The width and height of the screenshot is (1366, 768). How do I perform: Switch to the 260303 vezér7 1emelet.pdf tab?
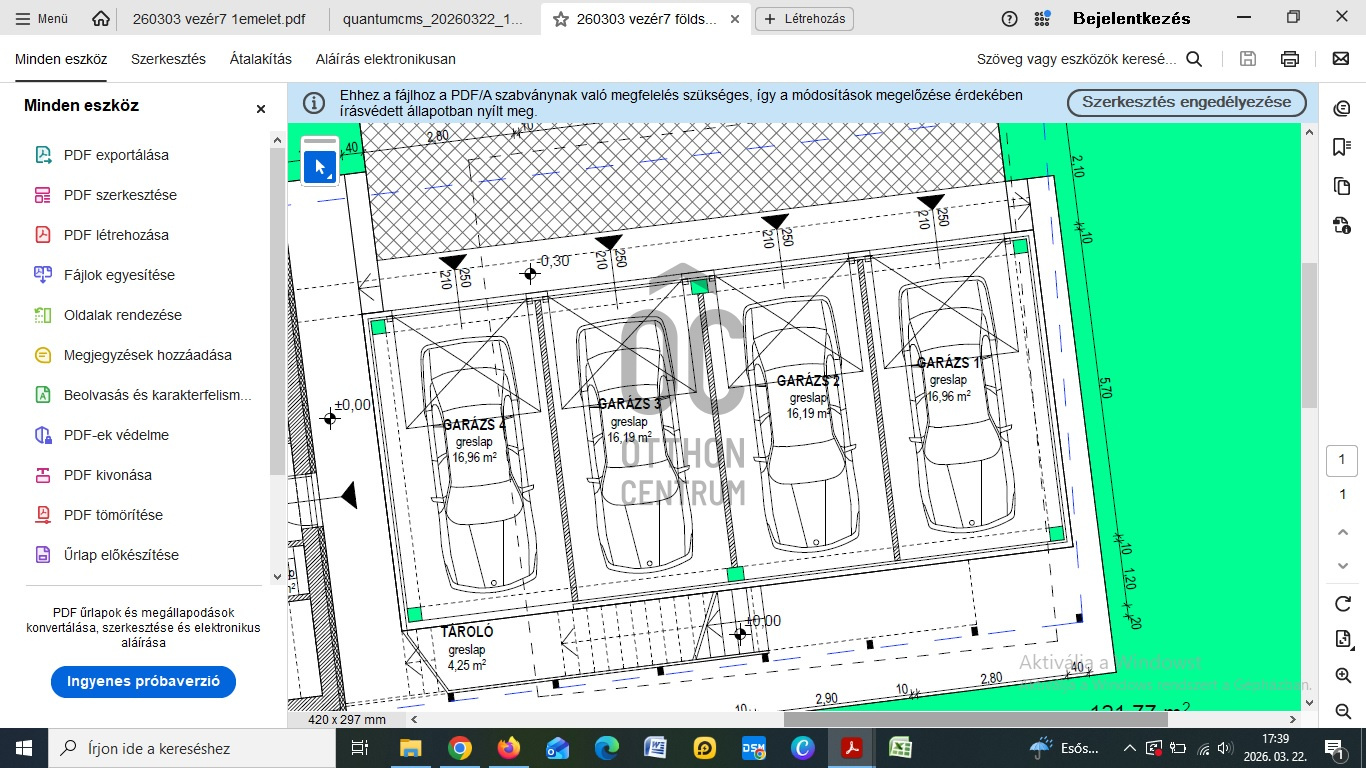218,19
